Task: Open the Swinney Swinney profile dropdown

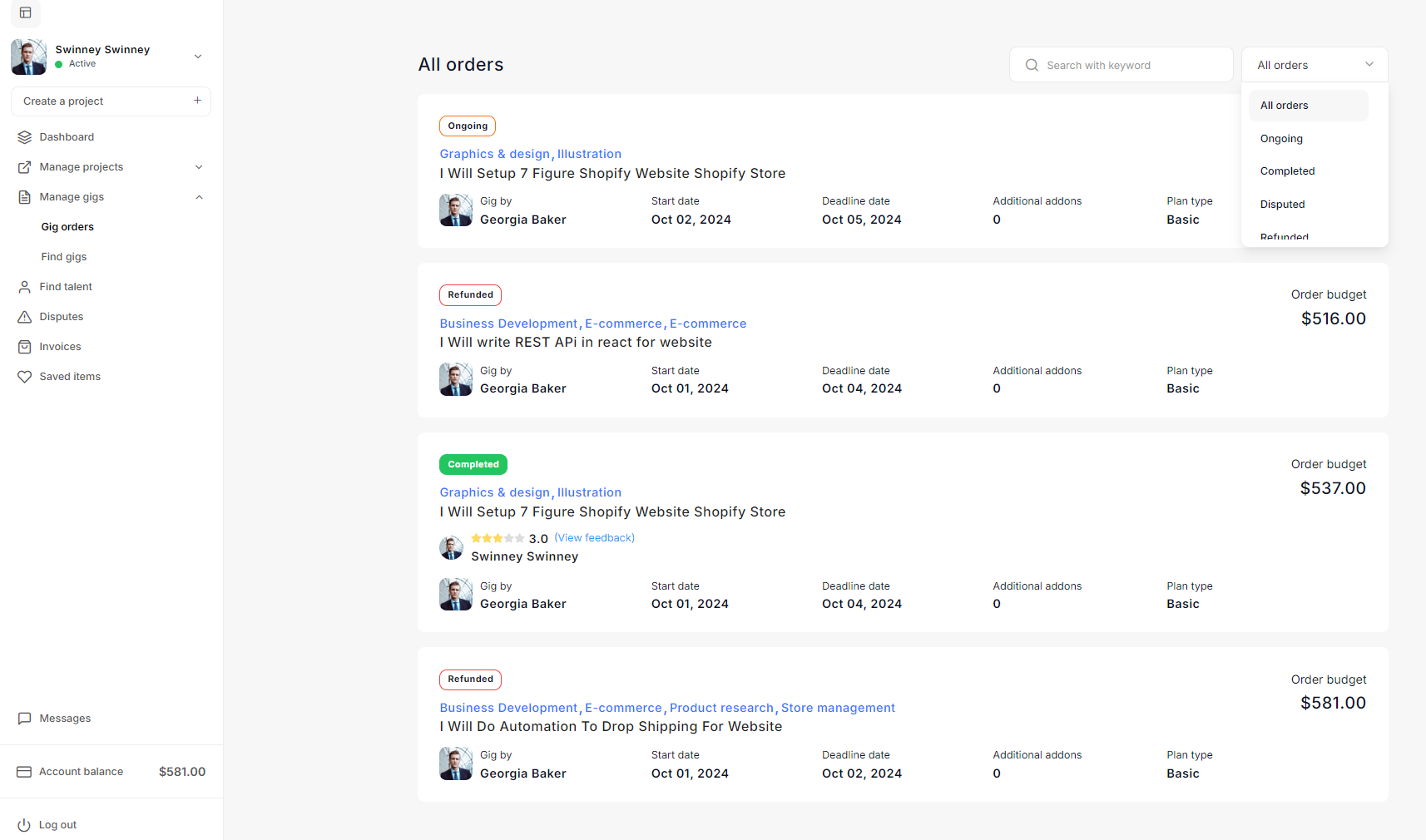Action: pos(198,57)
